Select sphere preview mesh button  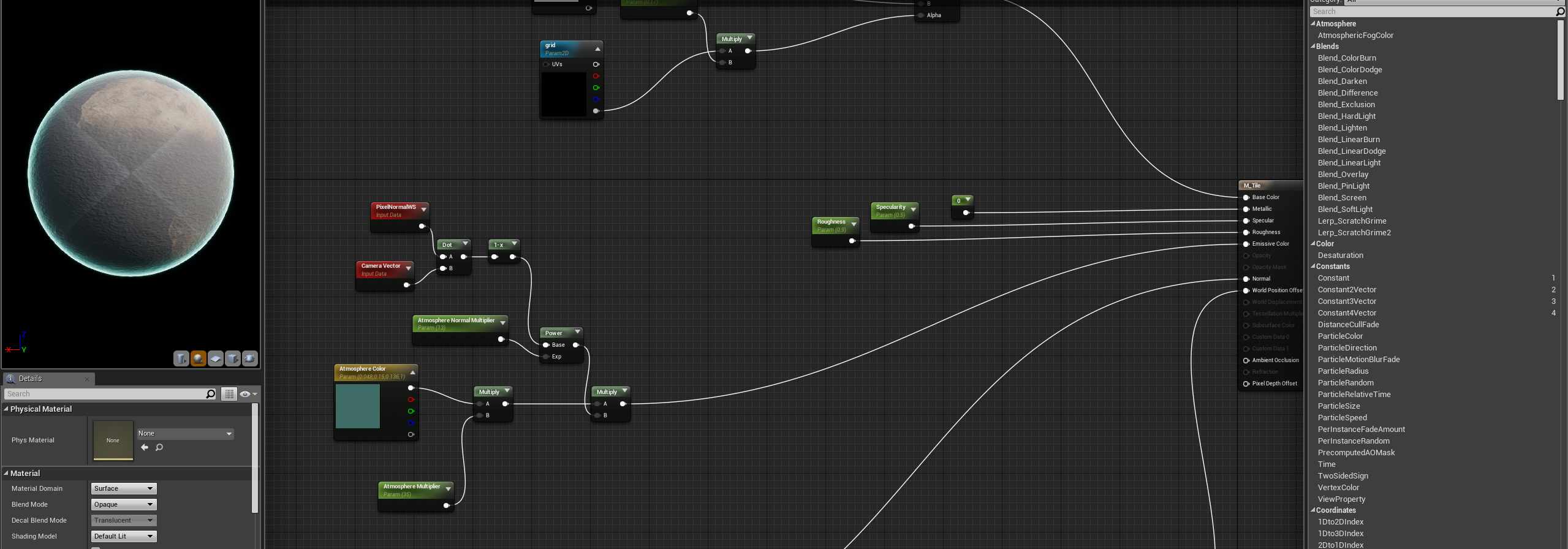coord(199,358)
